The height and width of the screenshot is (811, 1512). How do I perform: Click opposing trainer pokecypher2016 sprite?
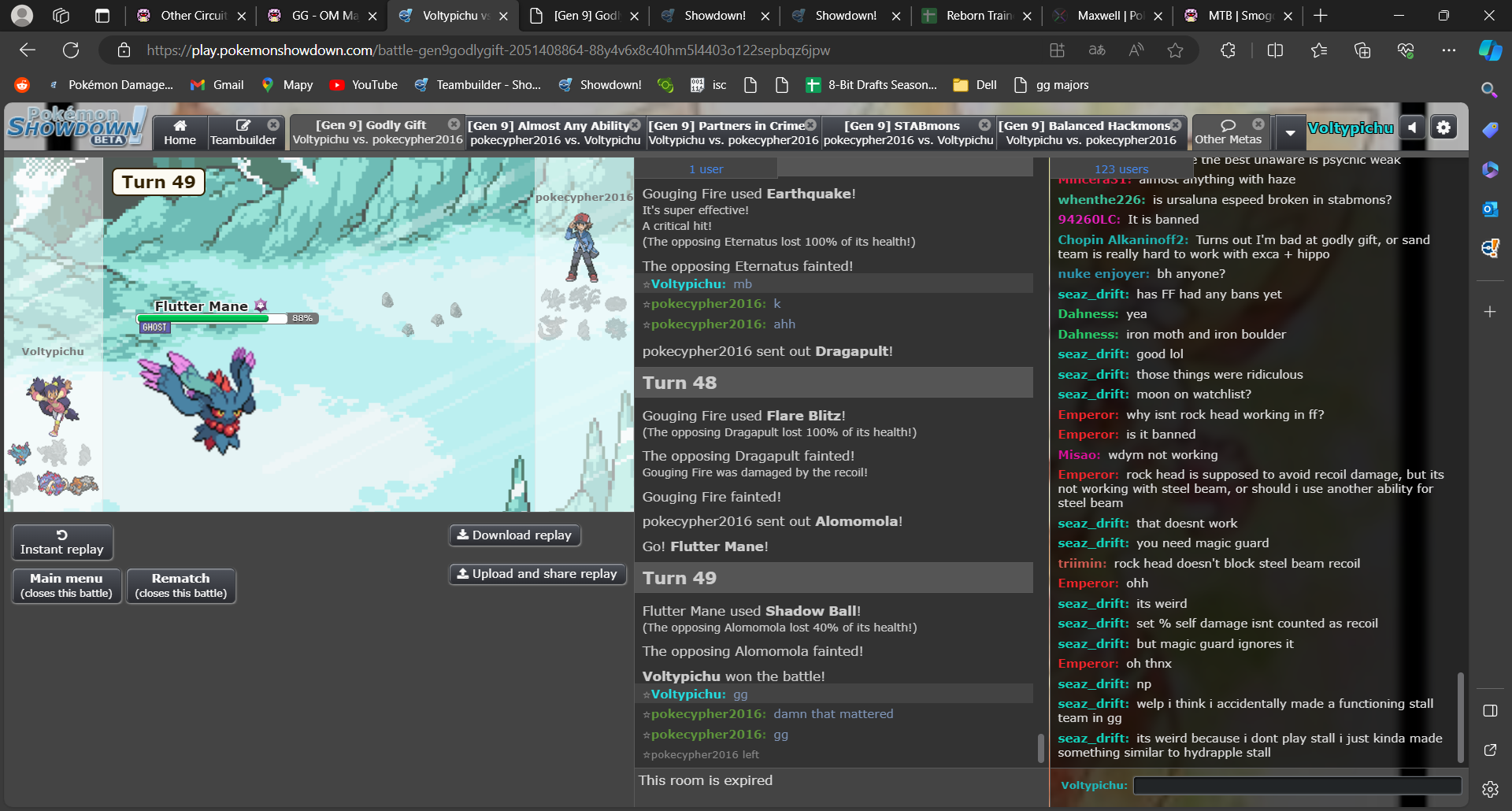[x=583, y=247]
